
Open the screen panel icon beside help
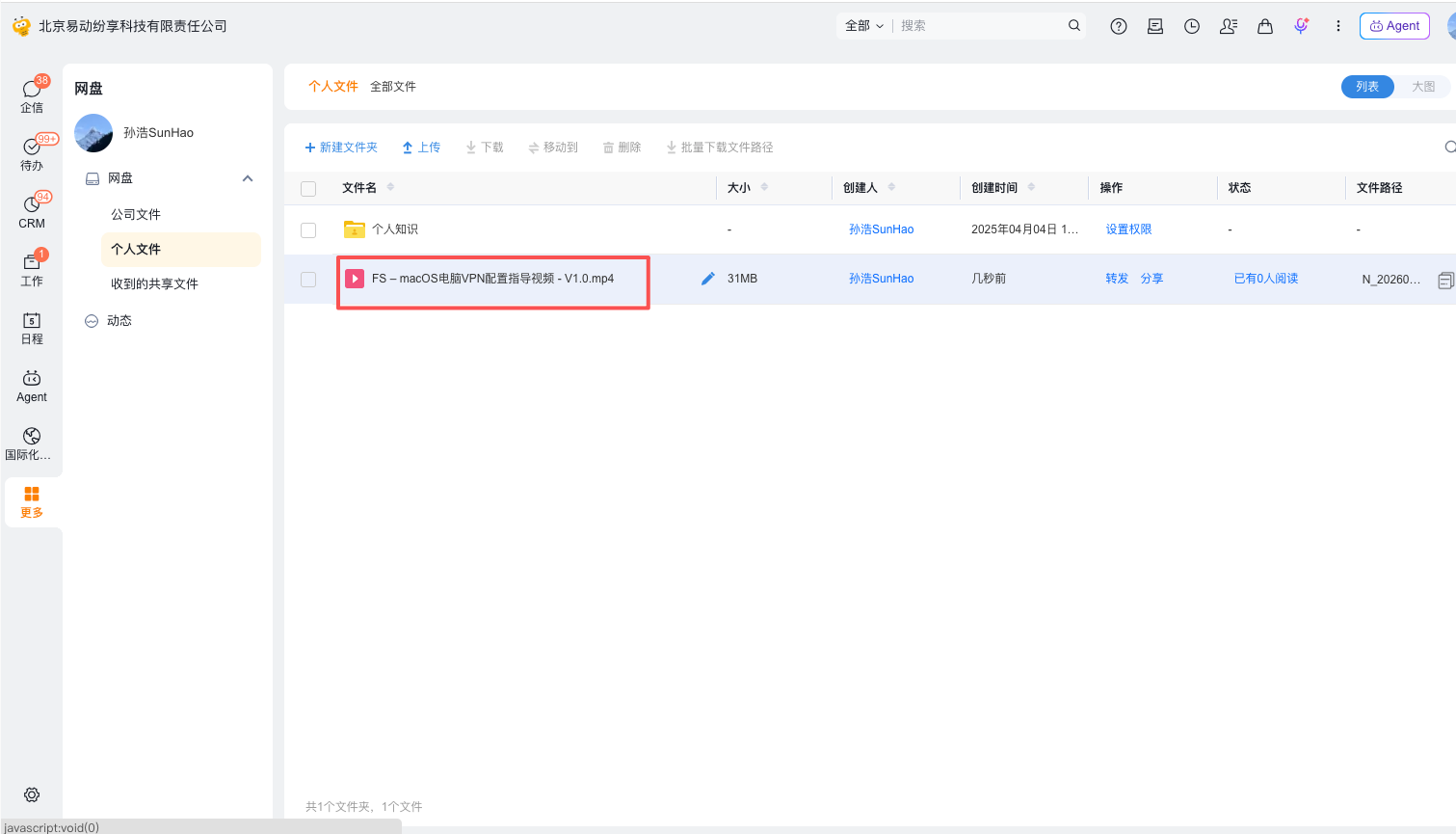click(x=1155, y=27)
